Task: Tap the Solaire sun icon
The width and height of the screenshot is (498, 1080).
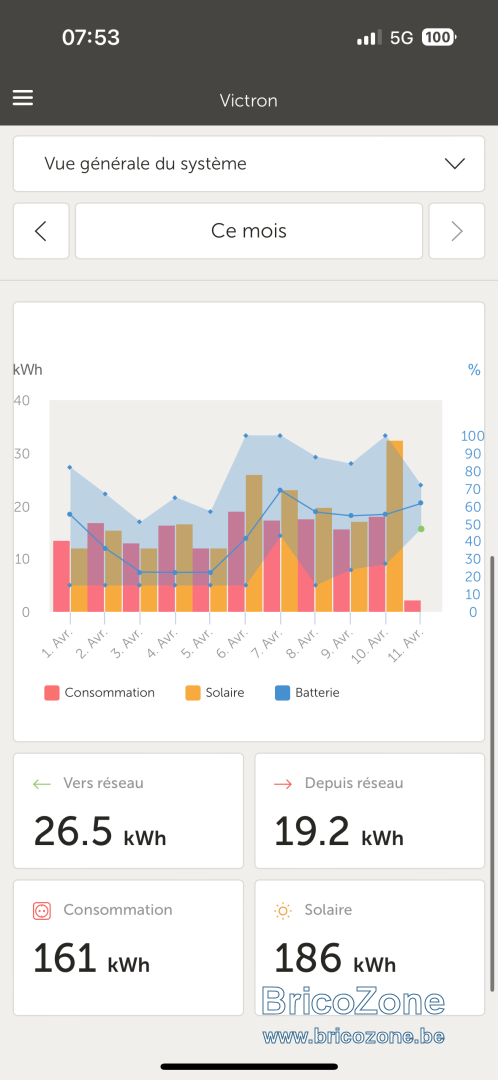Action: (x=283, y=911)
